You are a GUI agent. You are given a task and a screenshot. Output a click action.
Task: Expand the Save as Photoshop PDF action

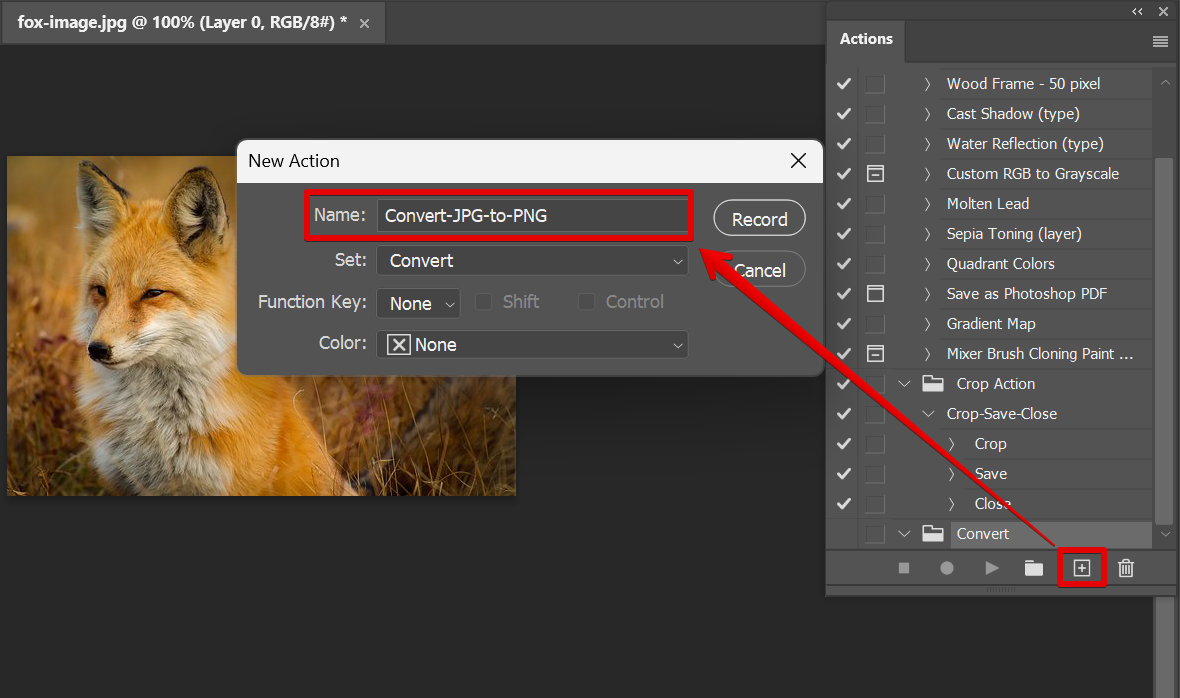tap(927, 293)
